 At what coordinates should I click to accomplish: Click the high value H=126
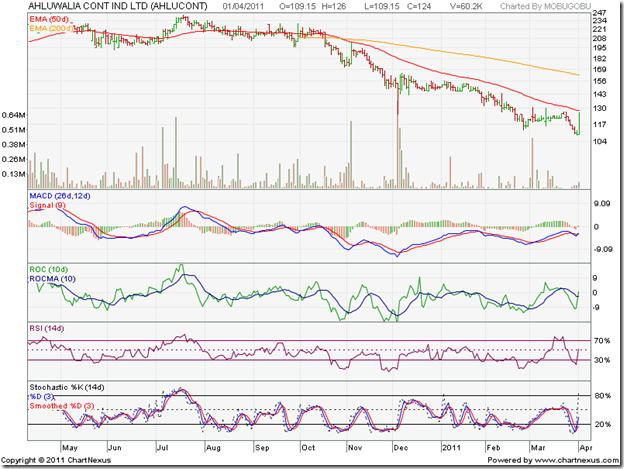(x=334, y=6)
